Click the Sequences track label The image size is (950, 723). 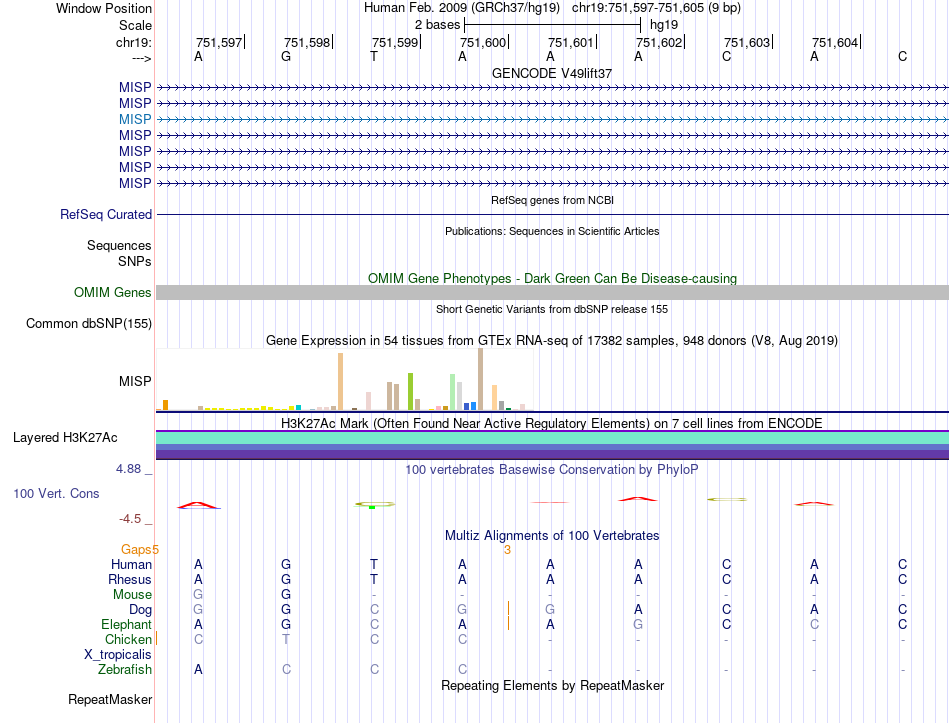coord(119,245)
